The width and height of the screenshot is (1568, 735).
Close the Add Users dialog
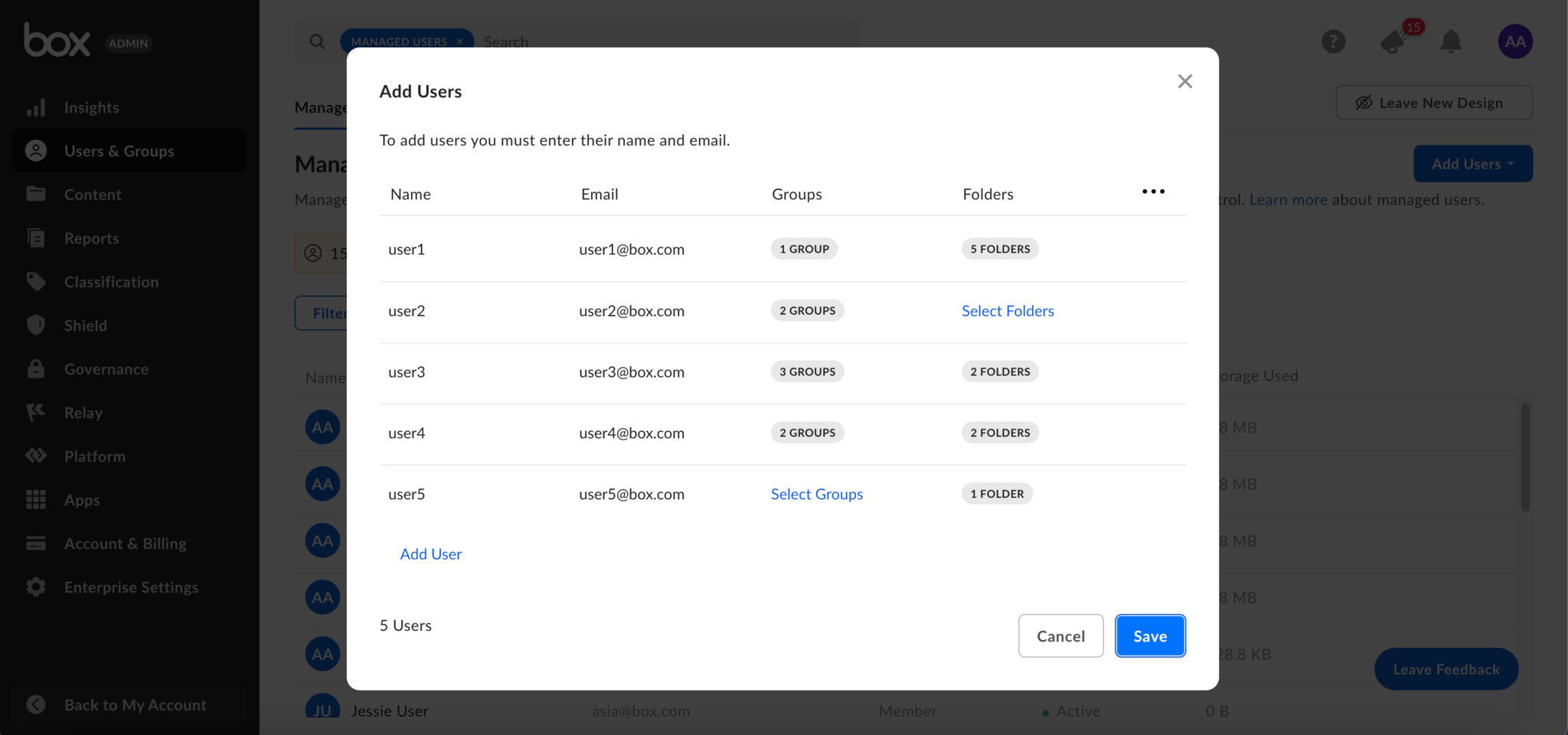click(x=1184, y=81)
